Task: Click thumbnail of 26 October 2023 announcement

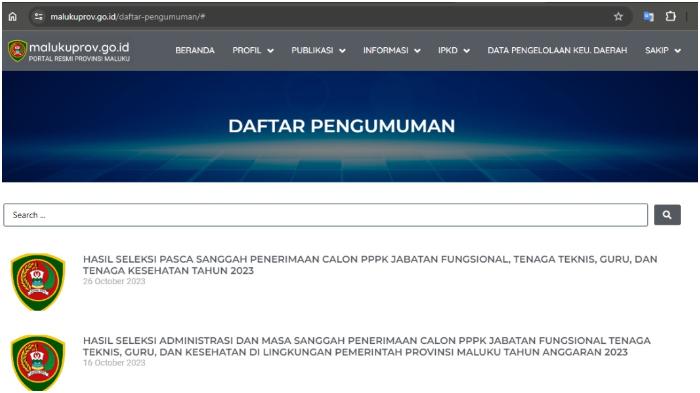Action: tap(38, 282)
